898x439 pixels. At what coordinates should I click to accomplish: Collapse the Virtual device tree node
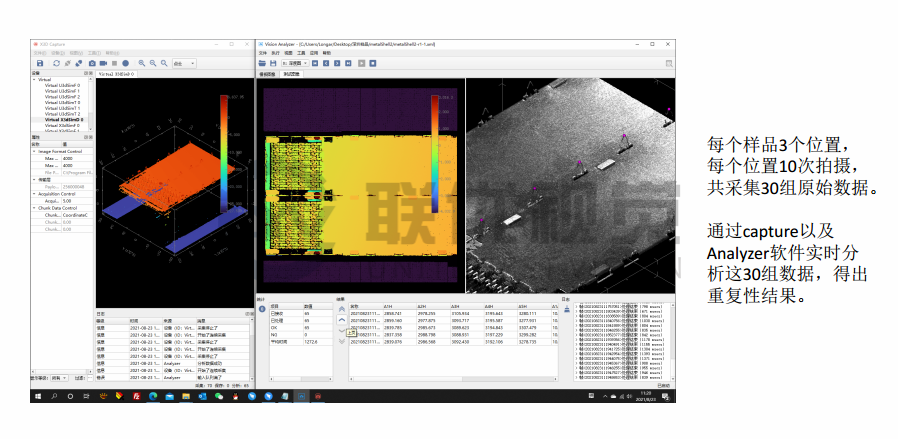pos(36,80)
